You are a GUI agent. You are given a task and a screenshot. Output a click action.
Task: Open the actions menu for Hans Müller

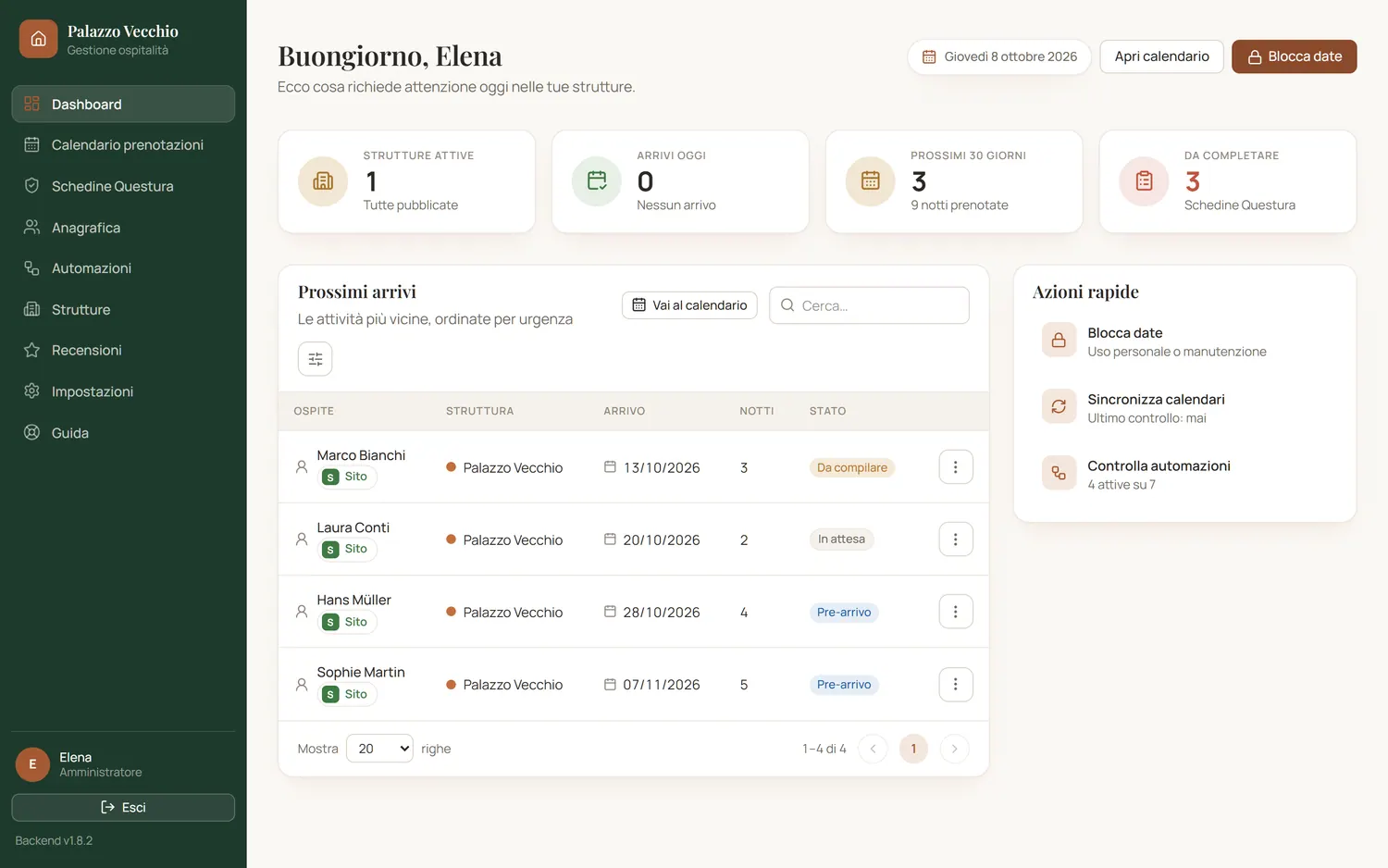click(x=955, y=612)
